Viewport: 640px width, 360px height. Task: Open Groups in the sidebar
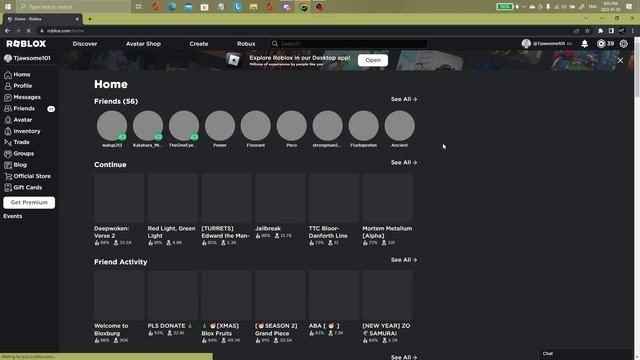pyautogui.click(x=19, y=153)
